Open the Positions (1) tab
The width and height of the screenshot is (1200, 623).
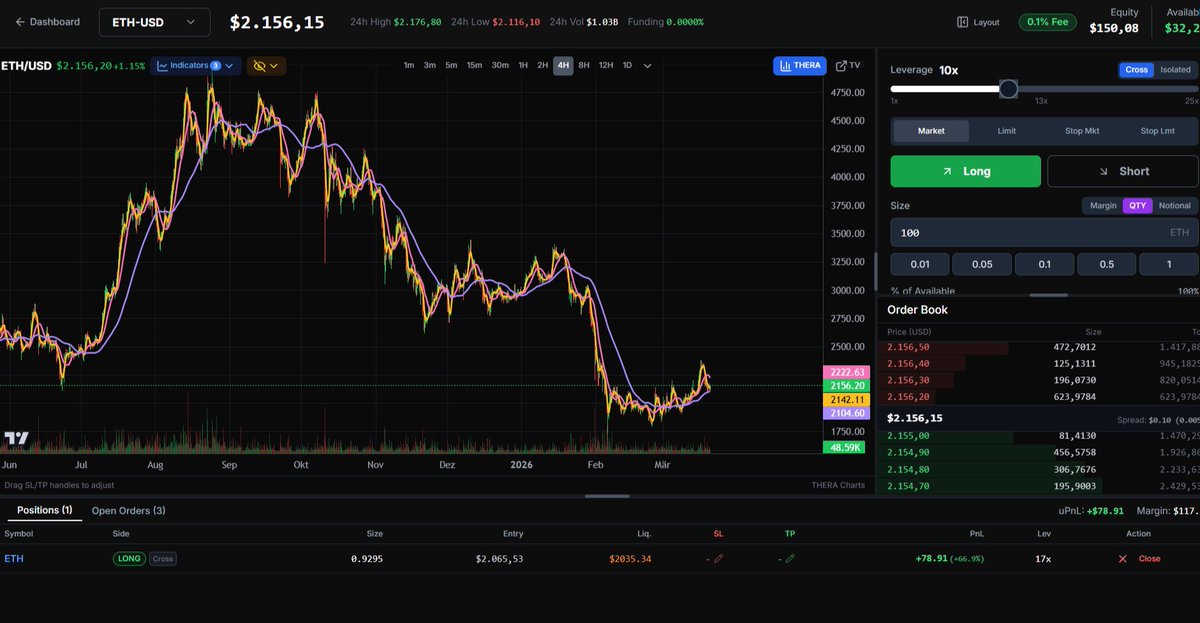click(x=45, y=510)
